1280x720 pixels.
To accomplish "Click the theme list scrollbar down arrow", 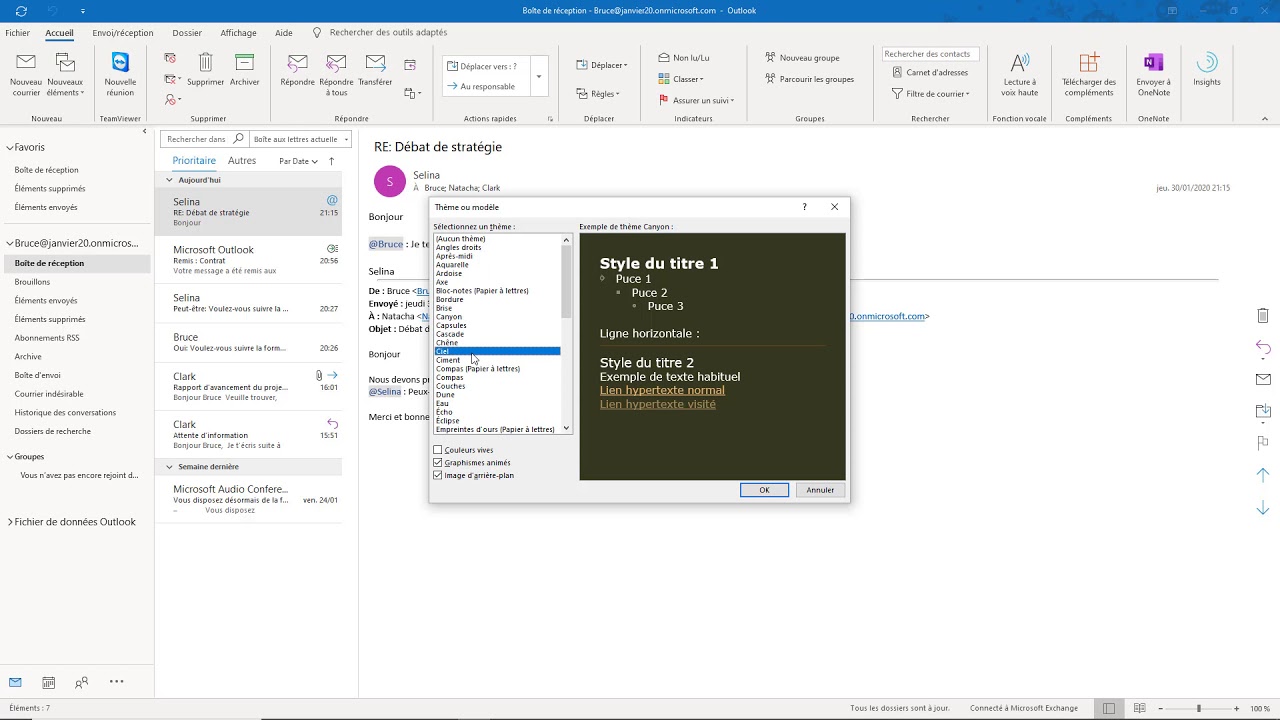I will (x=566, y=428).
